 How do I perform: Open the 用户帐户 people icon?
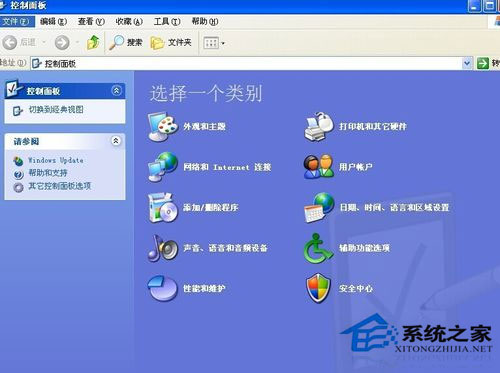coord(319,167)
